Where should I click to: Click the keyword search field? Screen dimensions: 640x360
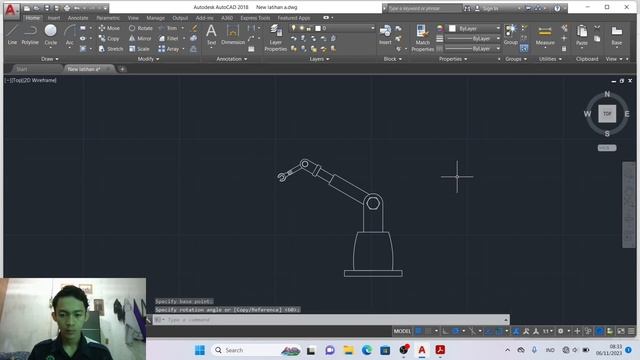click(x=424, y=8)
